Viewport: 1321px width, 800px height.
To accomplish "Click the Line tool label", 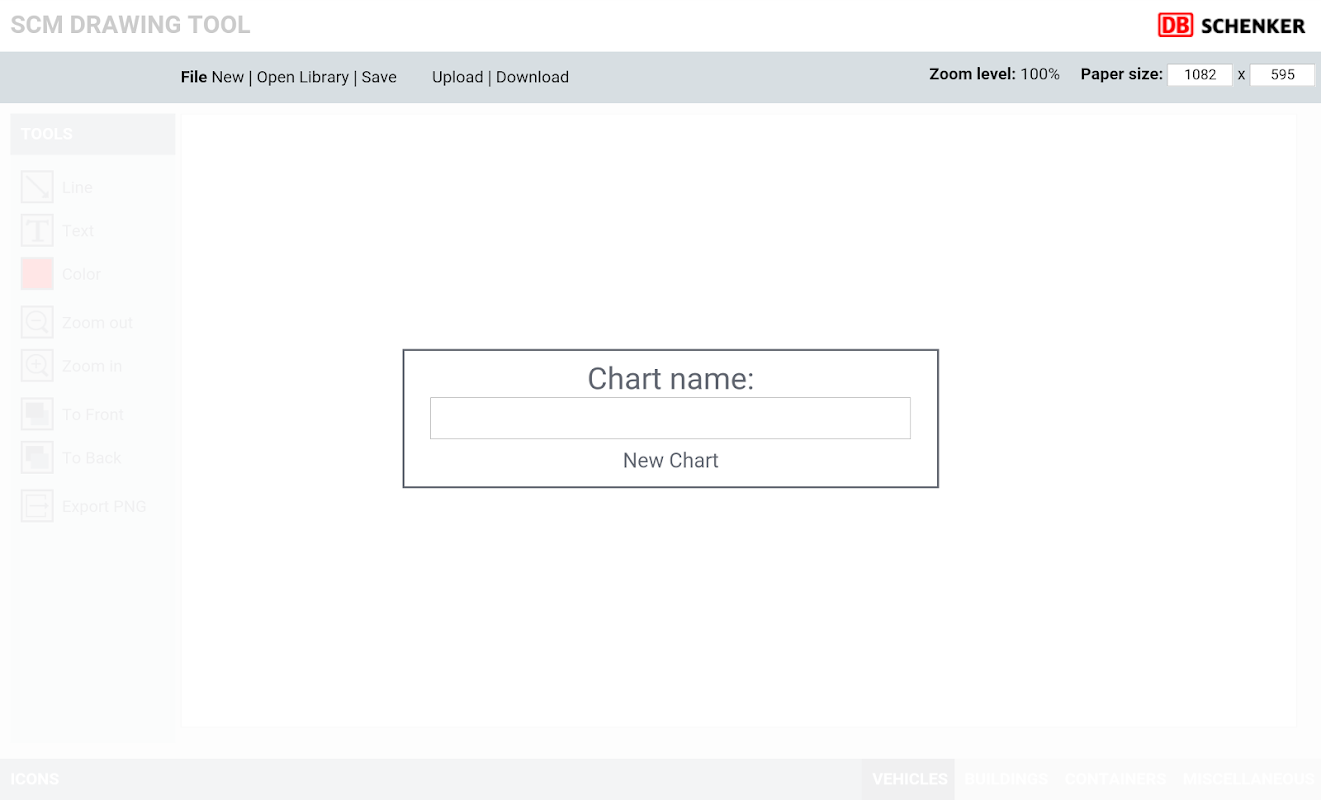I will pos(77,187).
